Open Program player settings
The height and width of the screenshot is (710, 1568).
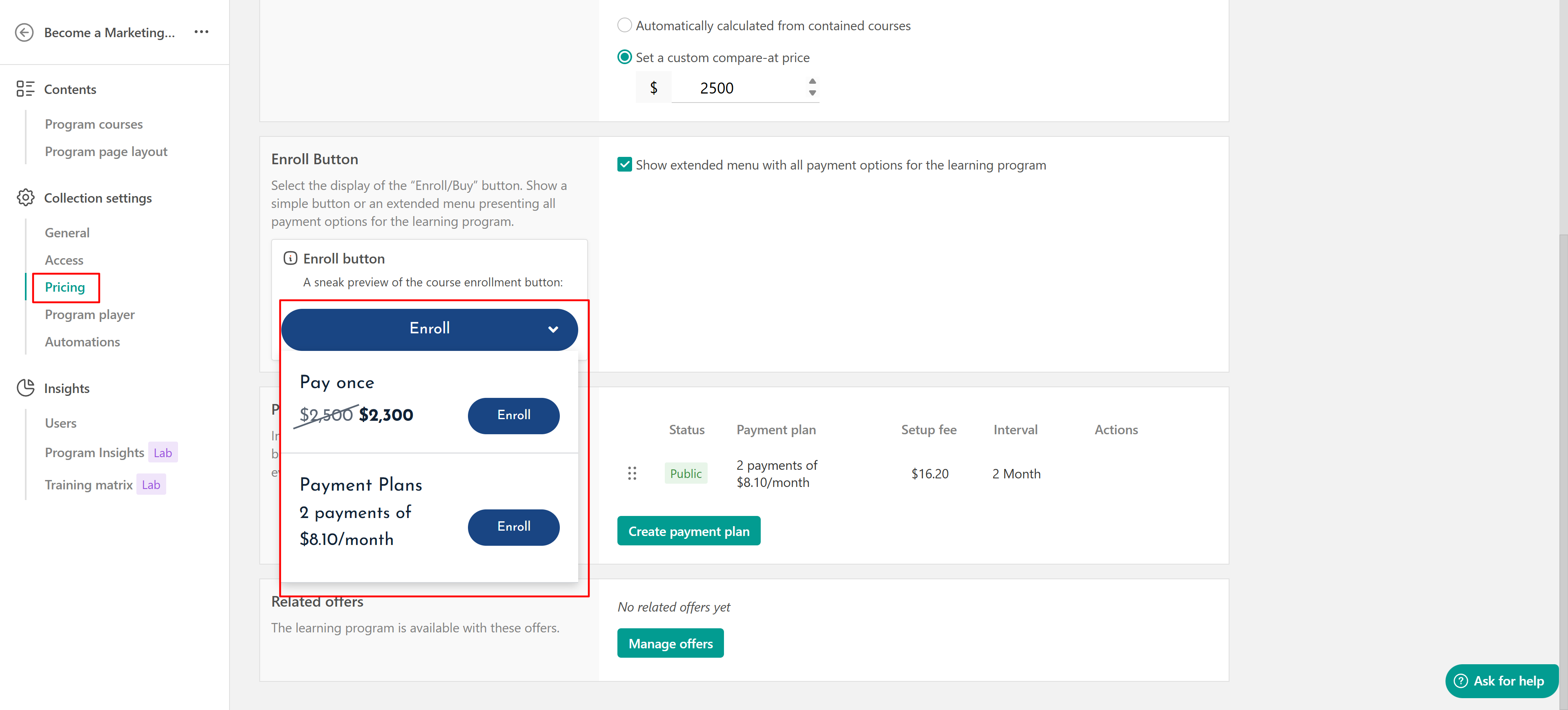pos(89,314)
